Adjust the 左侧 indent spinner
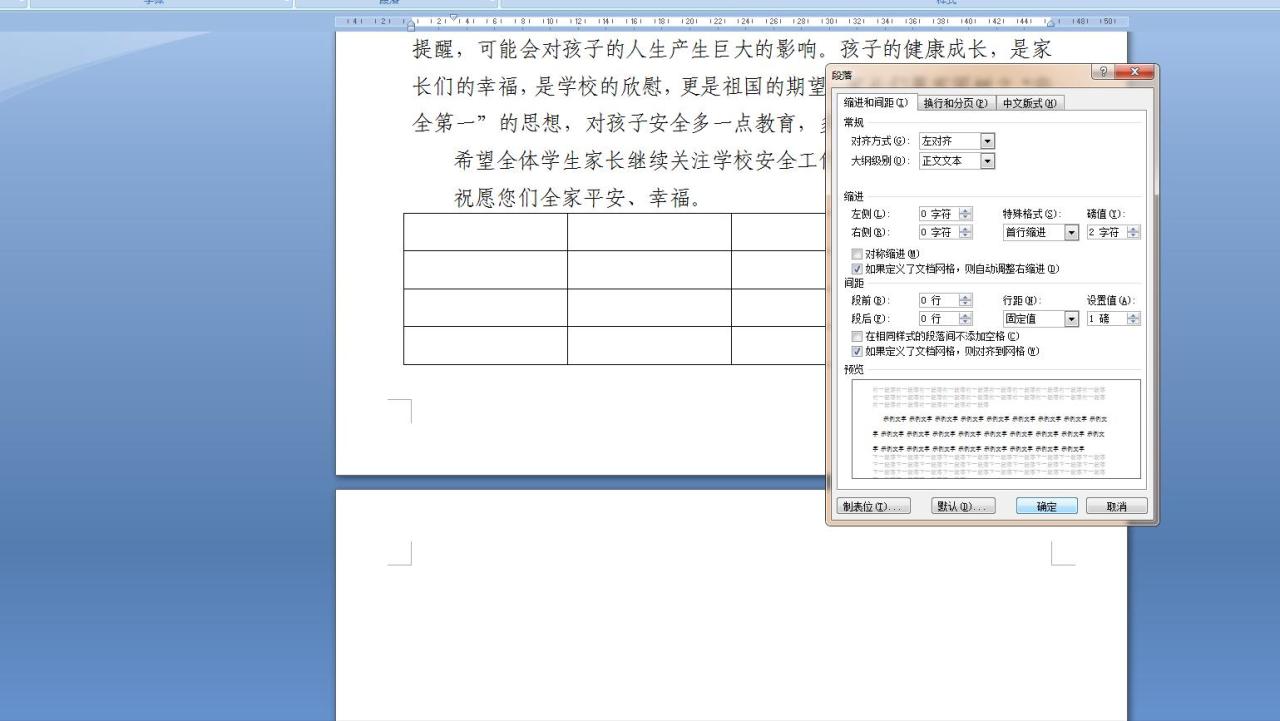This screenshot has width=1280, height=721. coord(965,214)
